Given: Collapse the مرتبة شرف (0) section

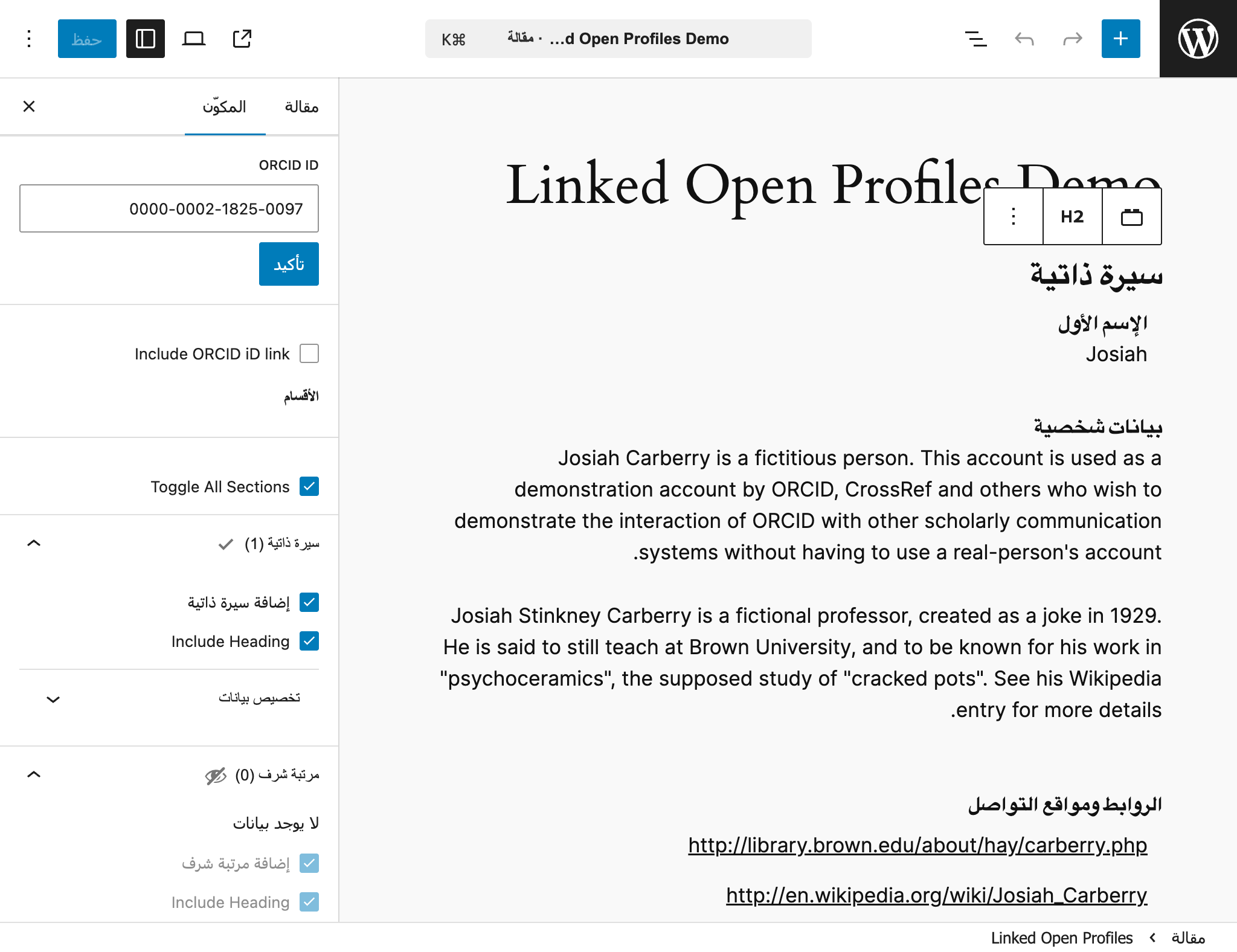Looking at the screenshot, I should pos(34,774).
